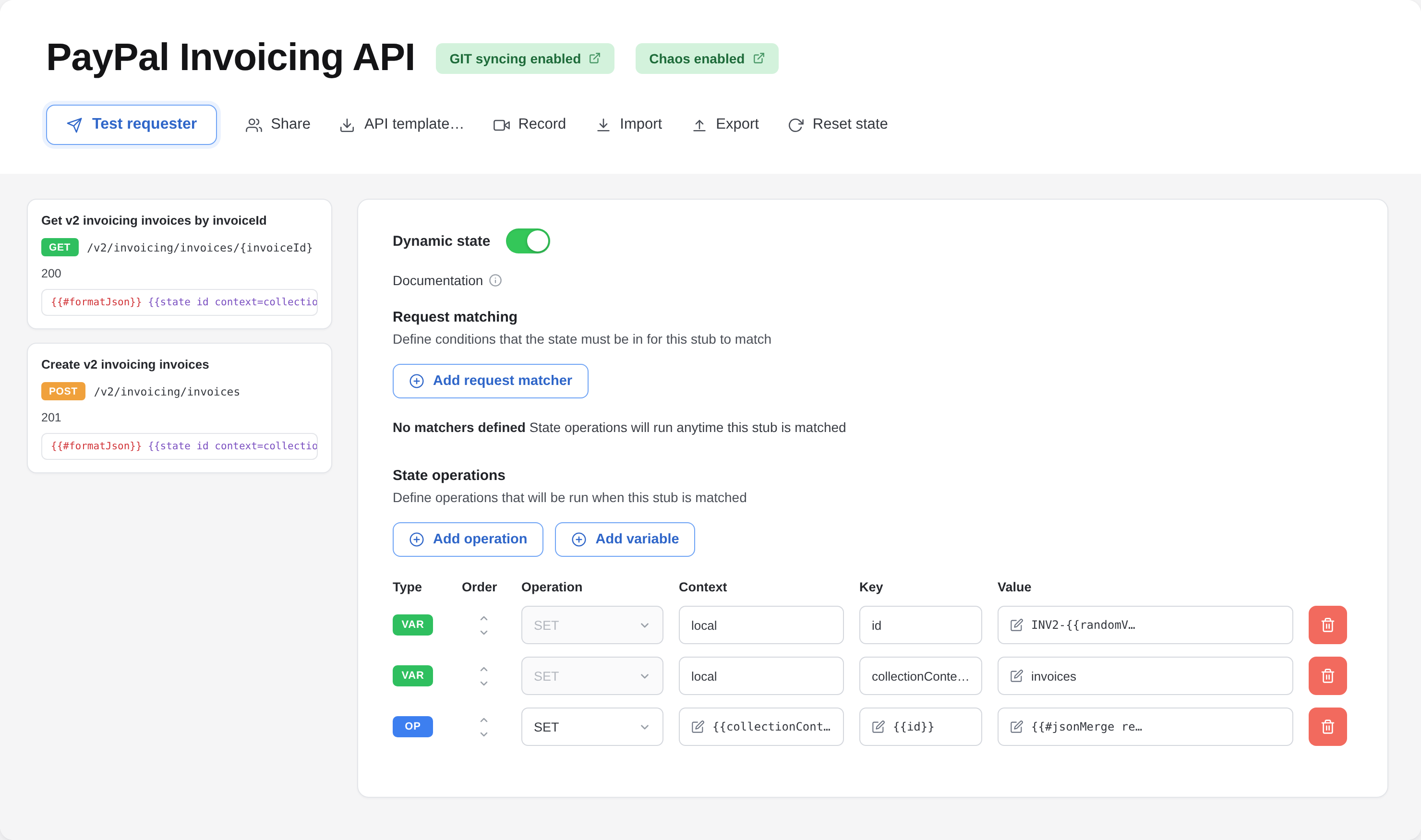Delete the id variable row
1421x840 pixels.
(x=1327, y=625)
